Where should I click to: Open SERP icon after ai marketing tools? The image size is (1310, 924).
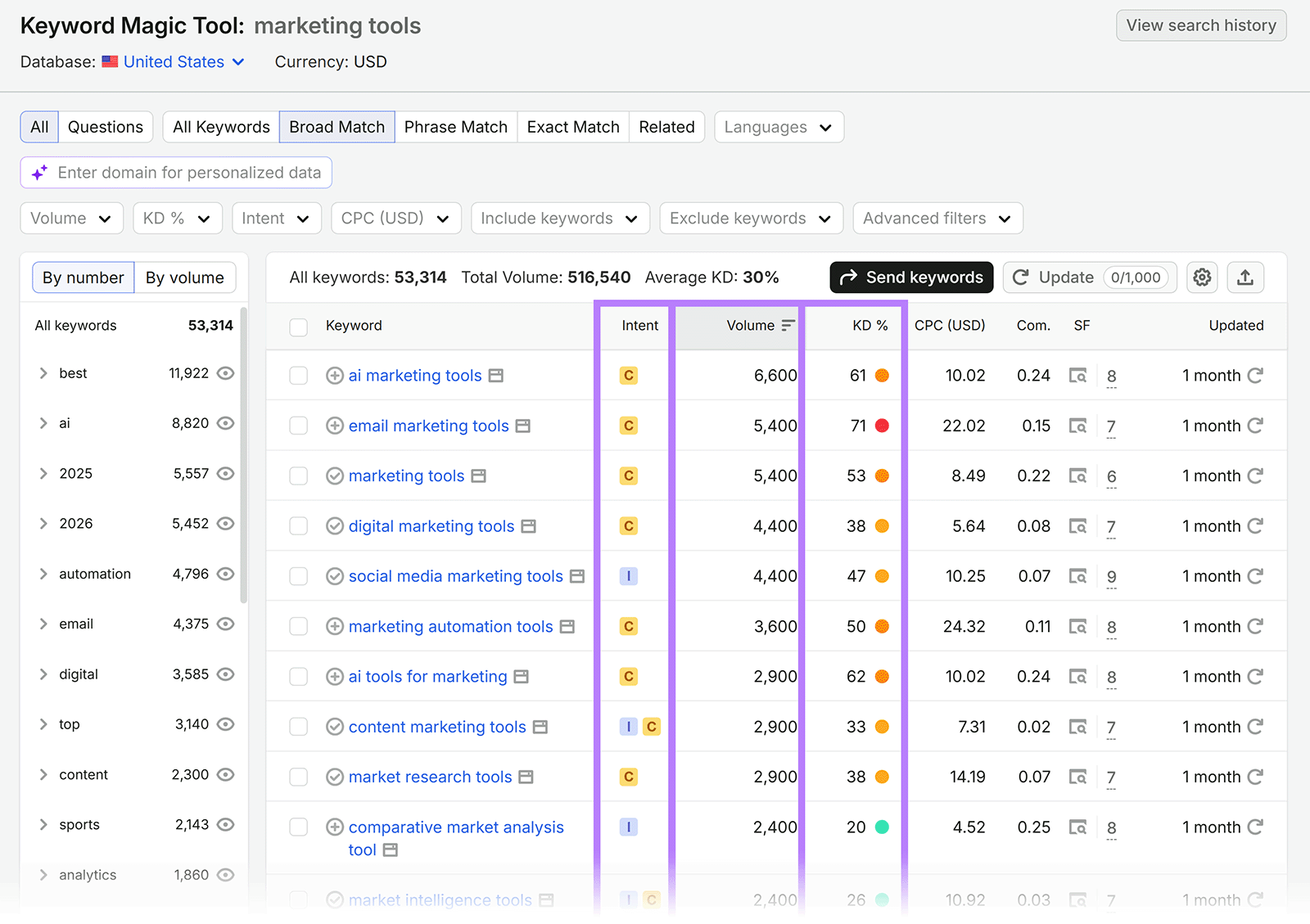point(496,376)
